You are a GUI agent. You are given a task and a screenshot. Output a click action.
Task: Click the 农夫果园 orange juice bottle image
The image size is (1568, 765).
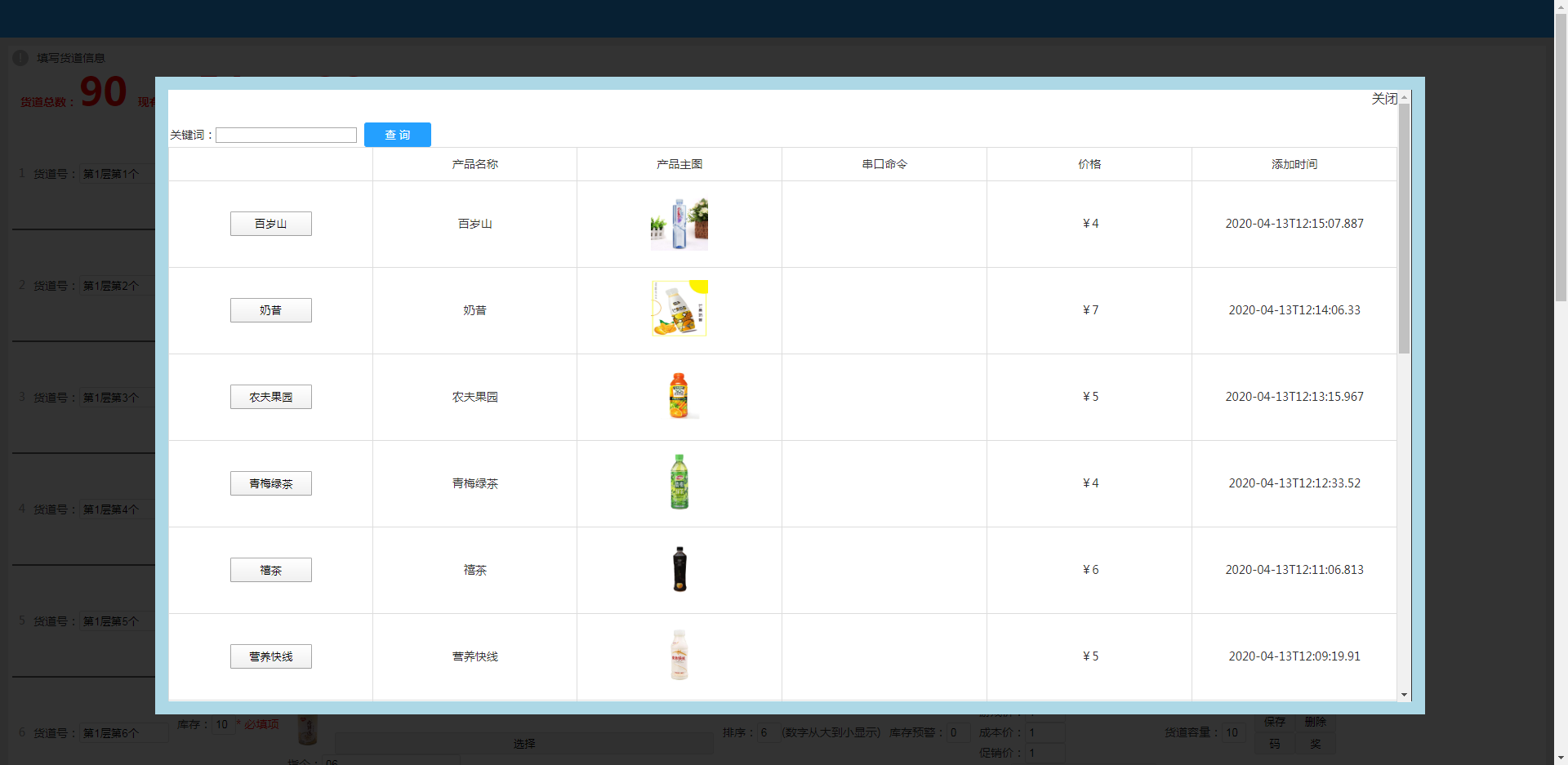[679, 396]
